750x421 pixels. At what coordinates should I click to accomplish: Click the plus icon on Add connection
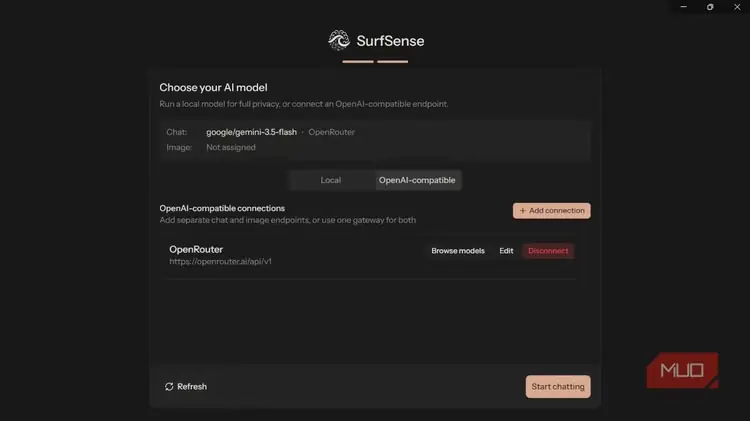pyautogui.click(x=522, y=210)
